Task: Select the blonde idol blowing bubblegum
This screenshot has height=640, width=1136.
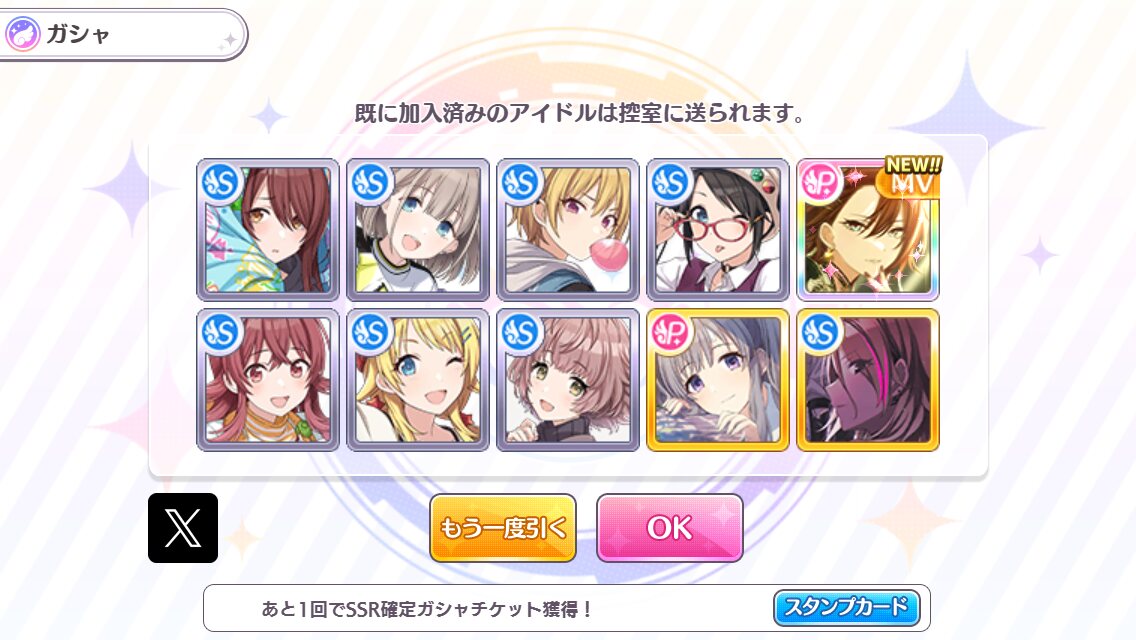Action: (568, 230)
